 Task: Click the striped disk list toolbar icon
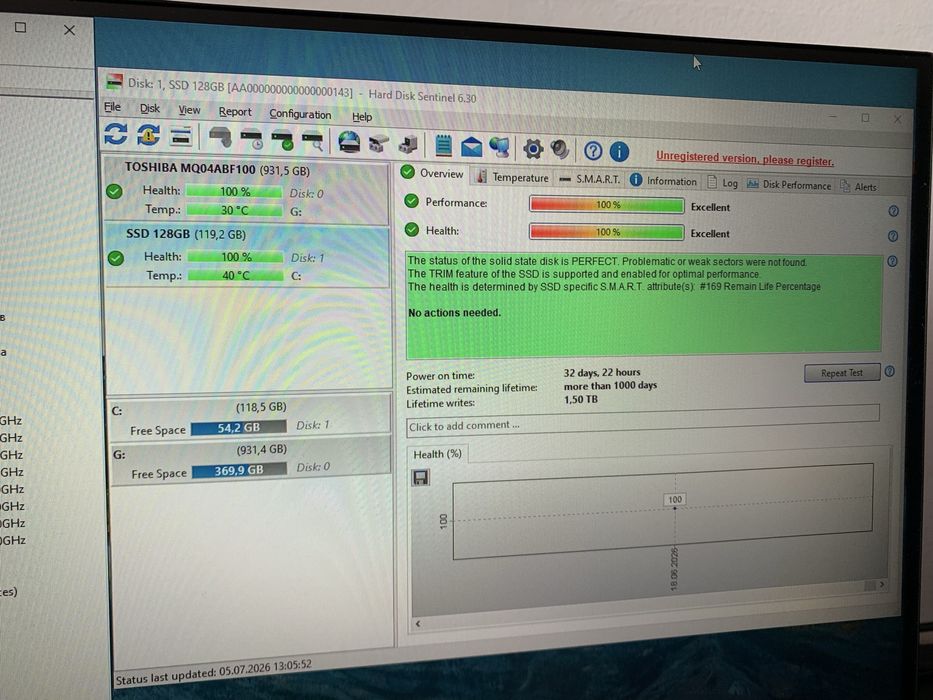click(x=181, y=136)
